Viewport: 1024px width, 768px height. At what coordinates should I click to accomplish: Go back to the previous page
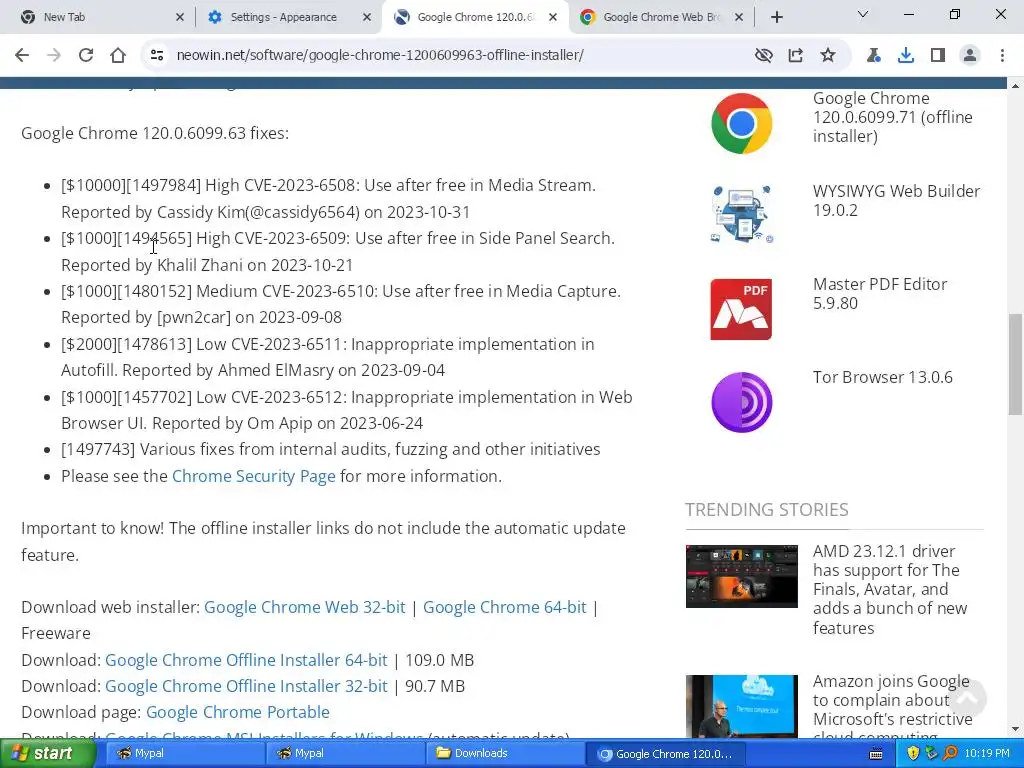tap(22, 55)
